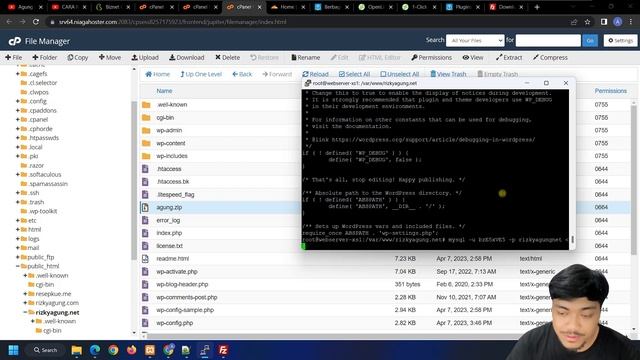
Task: Select the wp-includes folder row
Action: (x=384, y=156)
